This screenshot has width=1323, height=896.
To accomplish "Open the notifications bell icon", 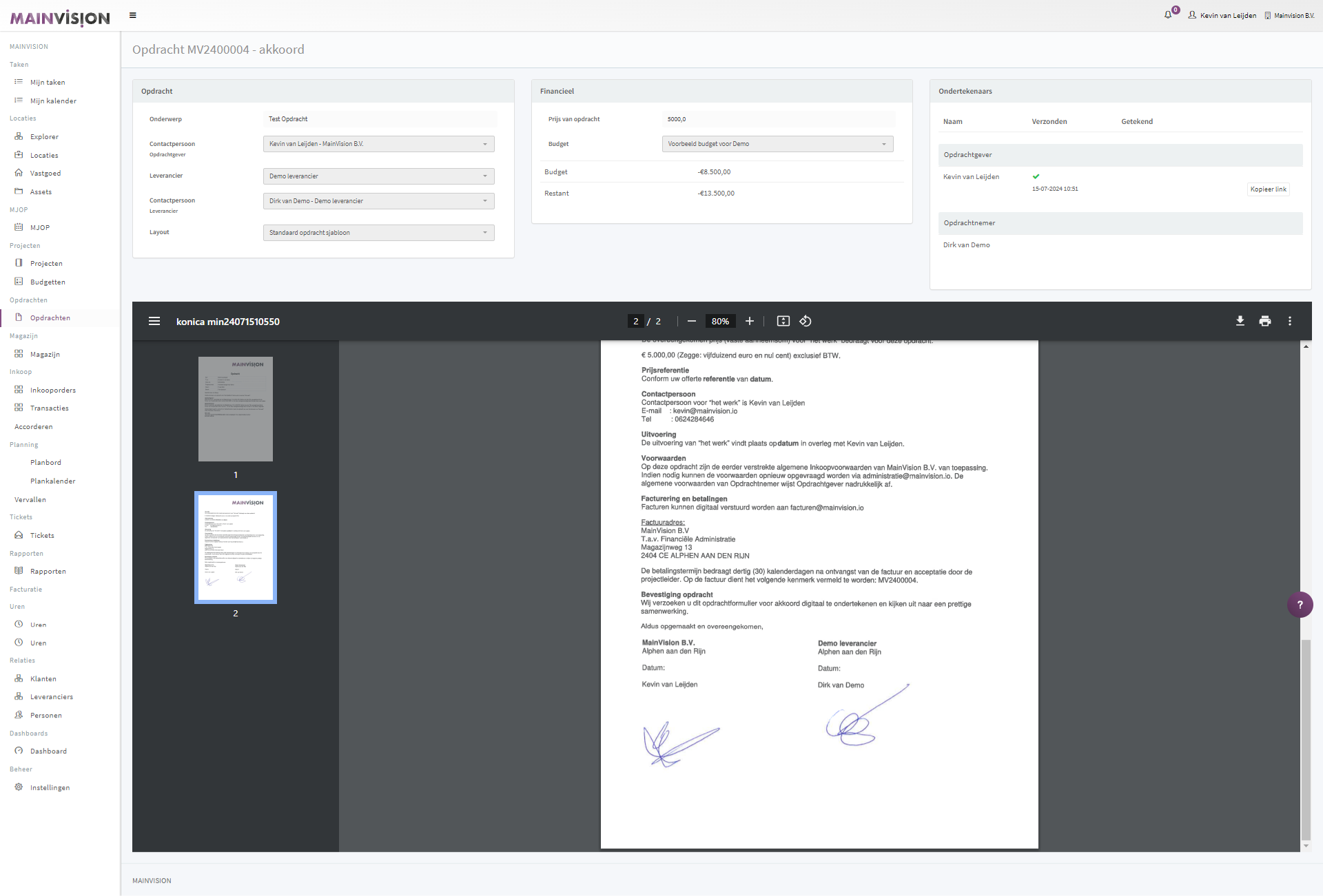I will [x=1168, y=14].
